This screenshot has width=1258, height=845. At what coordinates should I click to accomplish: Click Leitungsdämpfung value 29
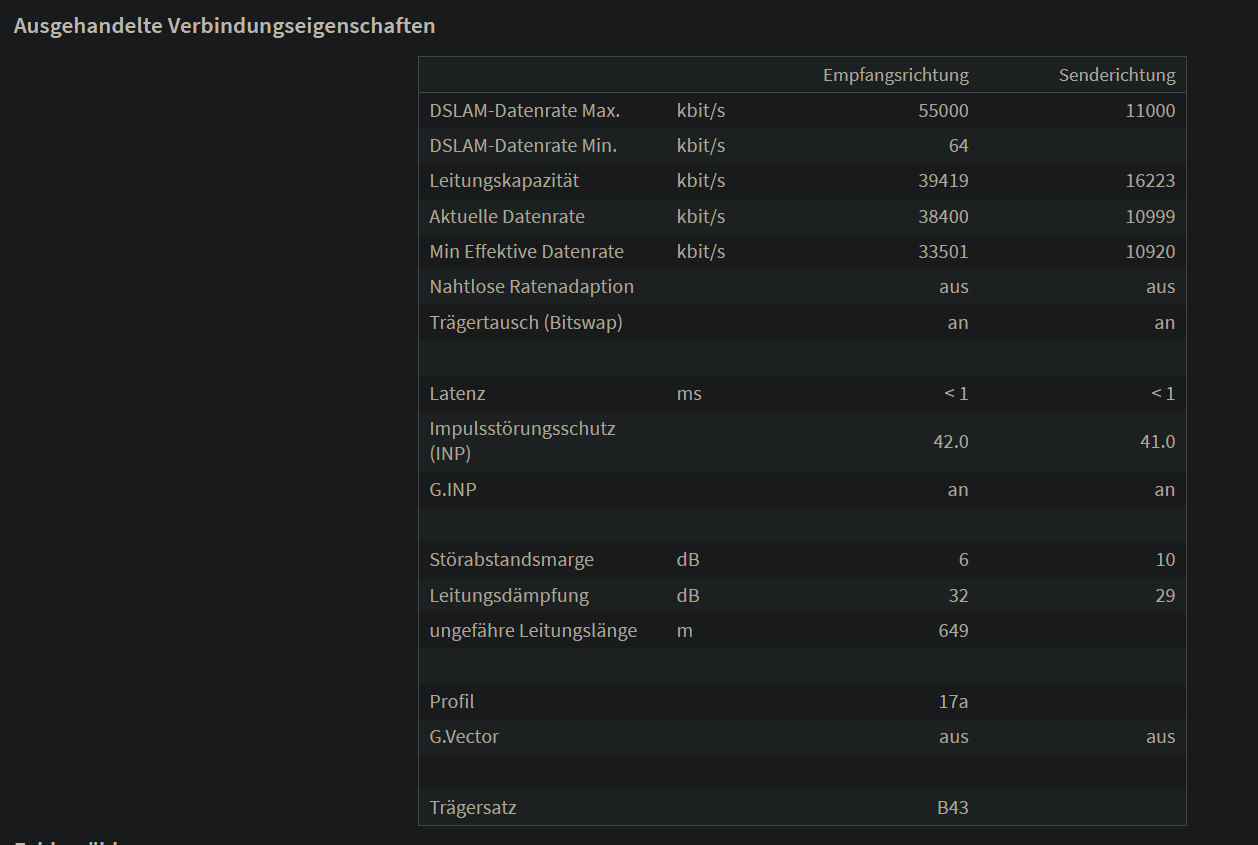click(1165, 596)
